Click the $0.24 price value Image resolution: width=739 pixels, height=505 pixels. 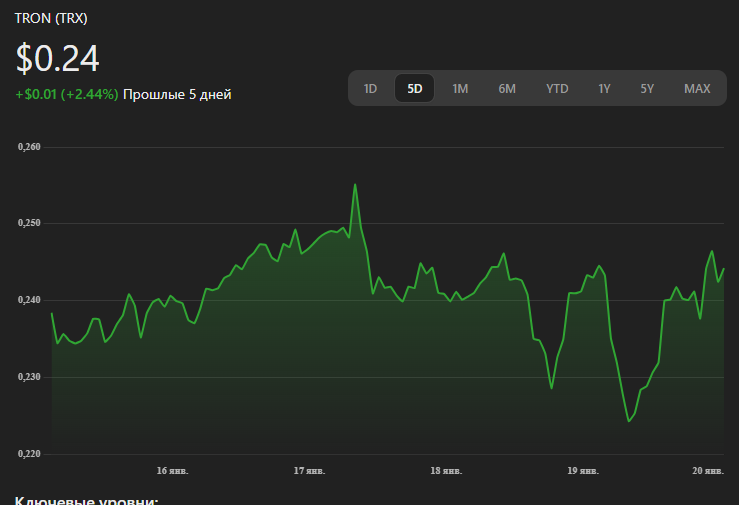57,58
